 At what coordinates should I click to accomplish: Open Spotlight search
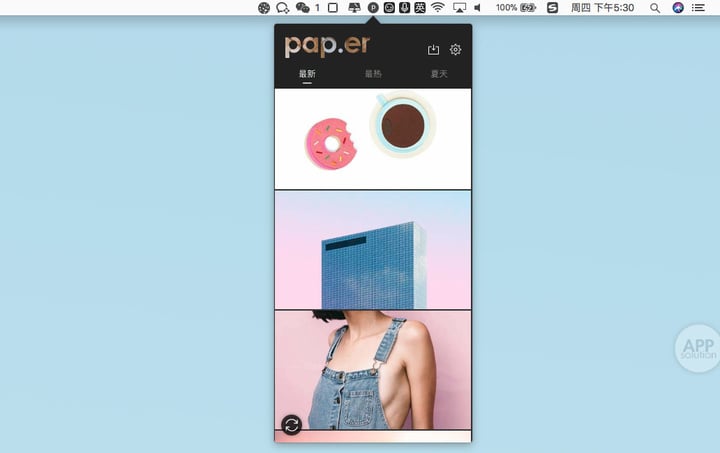(655, 8)
